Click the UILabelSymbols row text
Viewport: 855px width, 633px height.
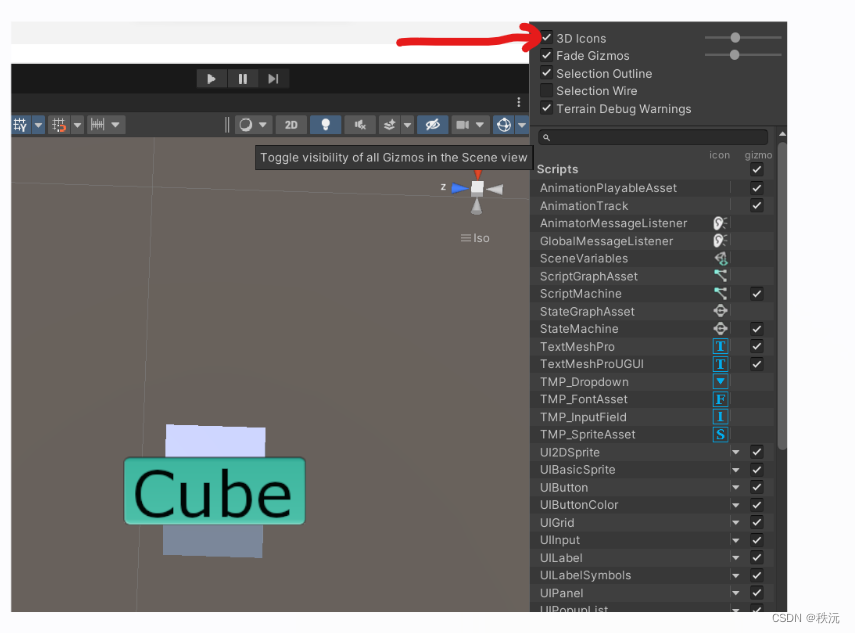click(x=585, y=575)
